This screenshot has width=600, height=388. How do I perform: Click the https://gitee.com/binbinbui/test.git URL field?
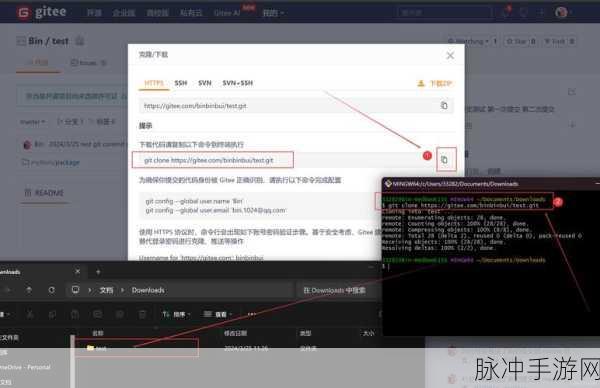(x=296, y=106)
